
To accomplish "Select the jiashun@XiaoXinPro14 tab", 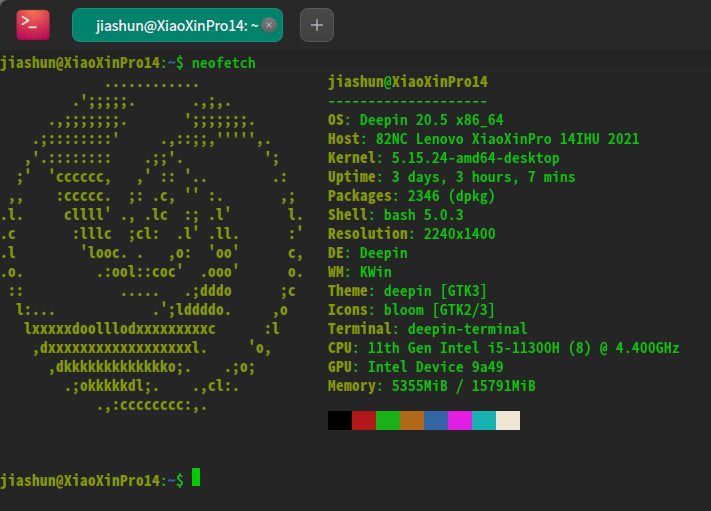I will pos(177,25).
